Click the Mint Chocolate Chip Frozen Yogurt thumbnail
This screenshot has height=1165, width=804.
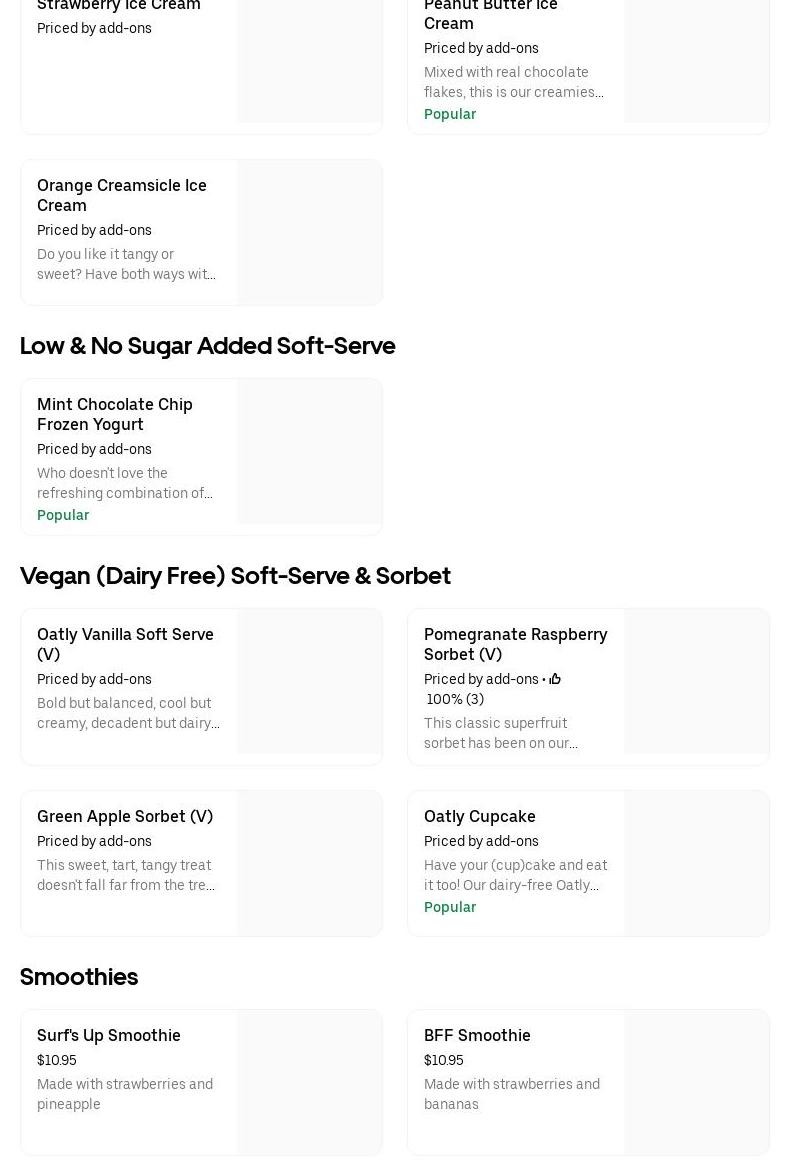tap(310, 451)
